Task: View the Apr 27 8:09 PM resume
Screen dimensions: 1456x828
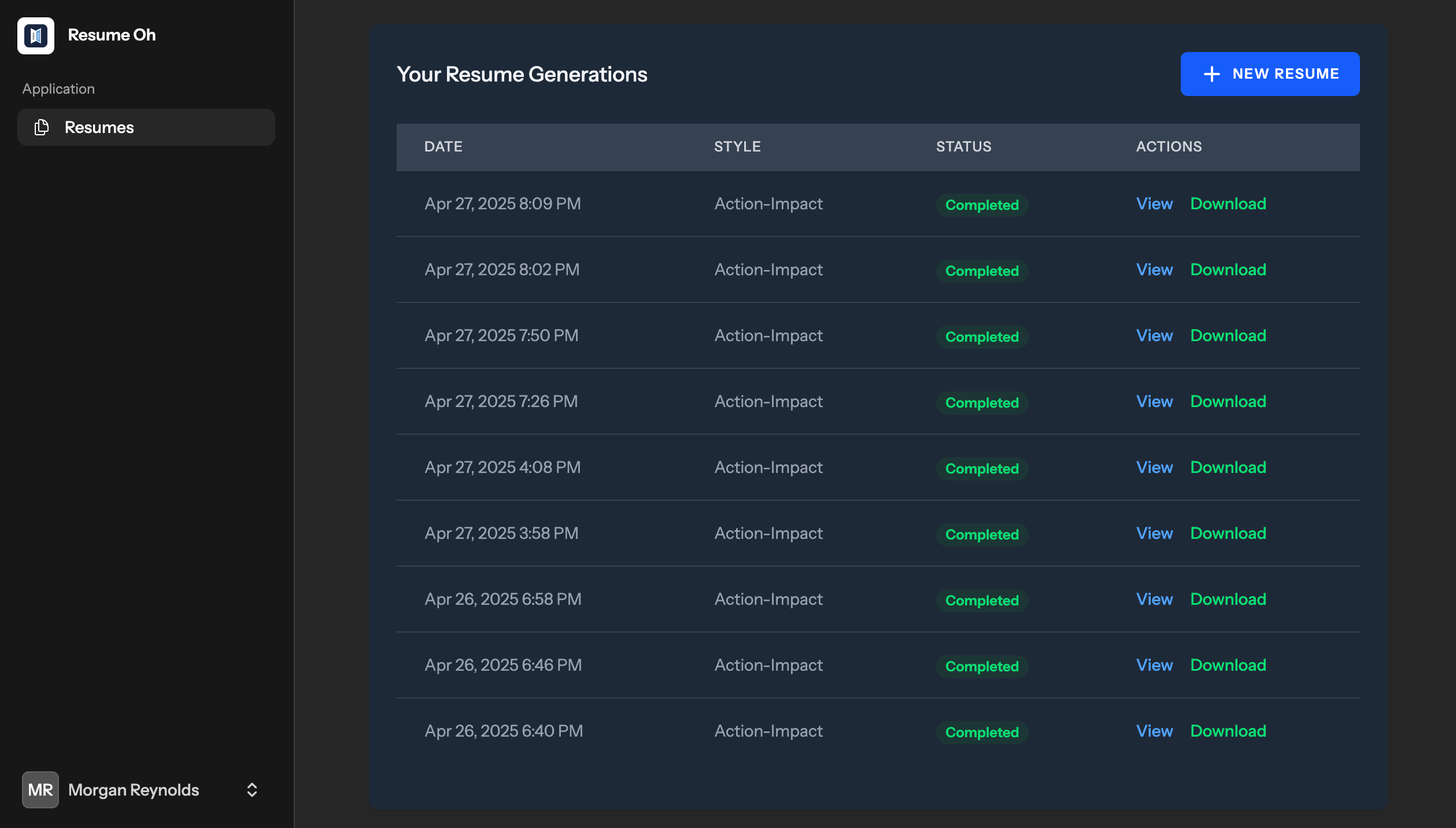Action: pyautogui.click(x=1154, y=204)
